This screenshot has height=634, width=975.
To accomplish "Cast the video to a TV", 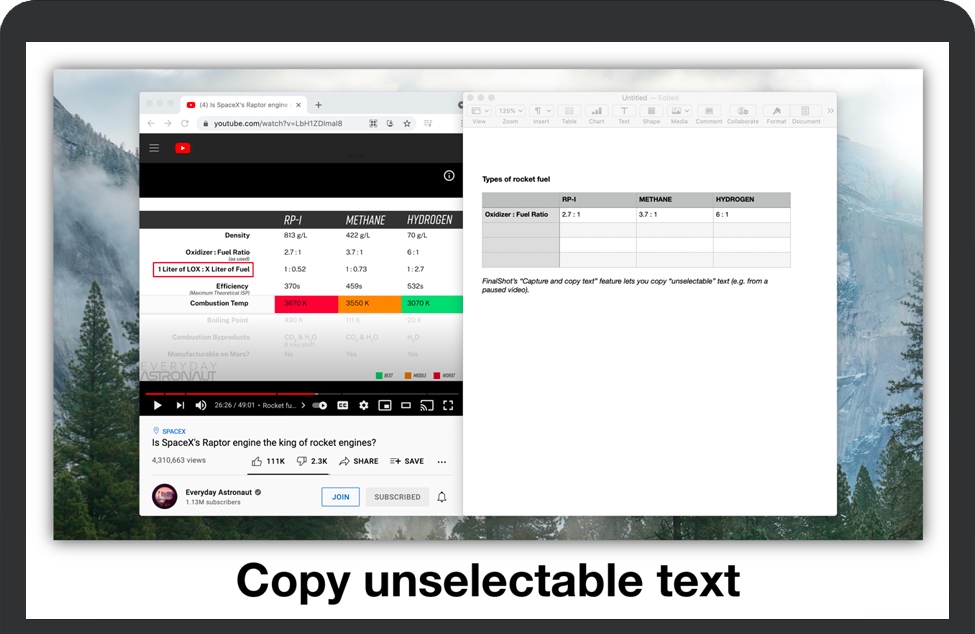I will pos(427,405).
